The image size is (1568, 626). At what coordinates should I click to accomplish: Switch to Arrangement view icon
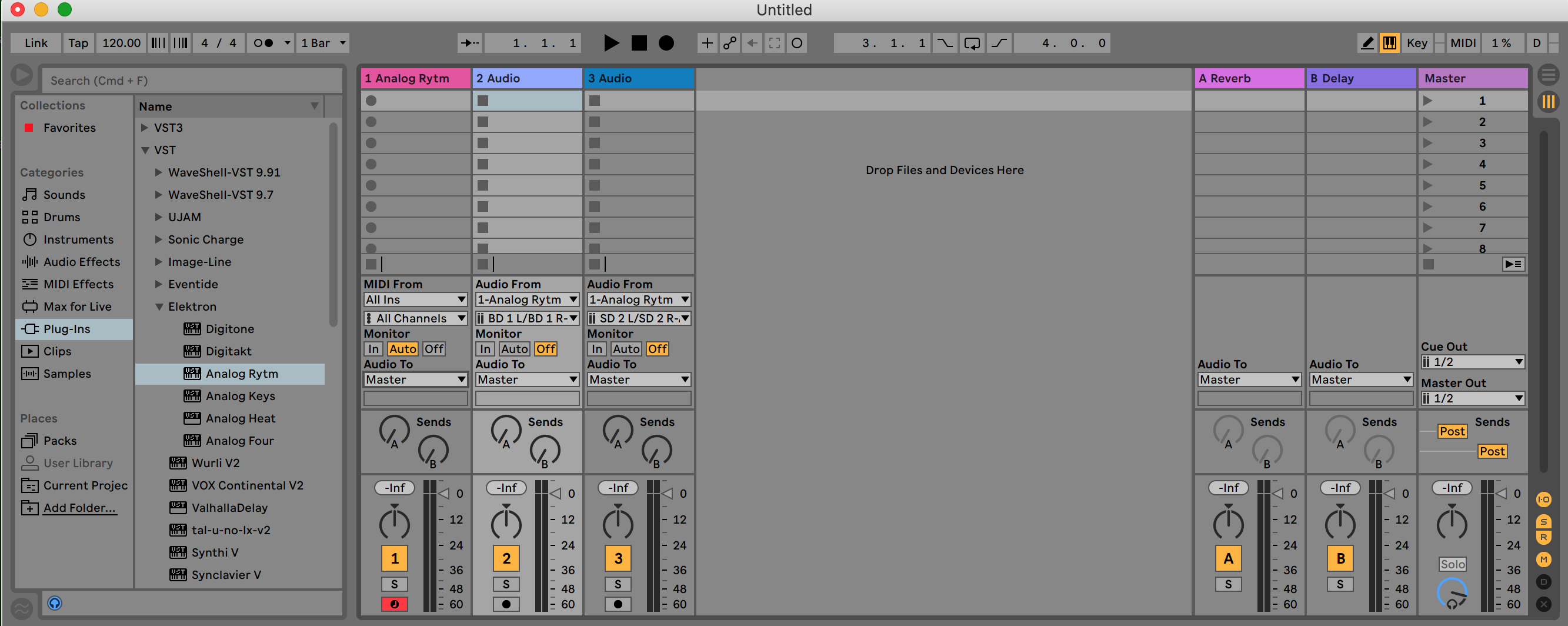pyautogui.click(x=1549, y=76)
